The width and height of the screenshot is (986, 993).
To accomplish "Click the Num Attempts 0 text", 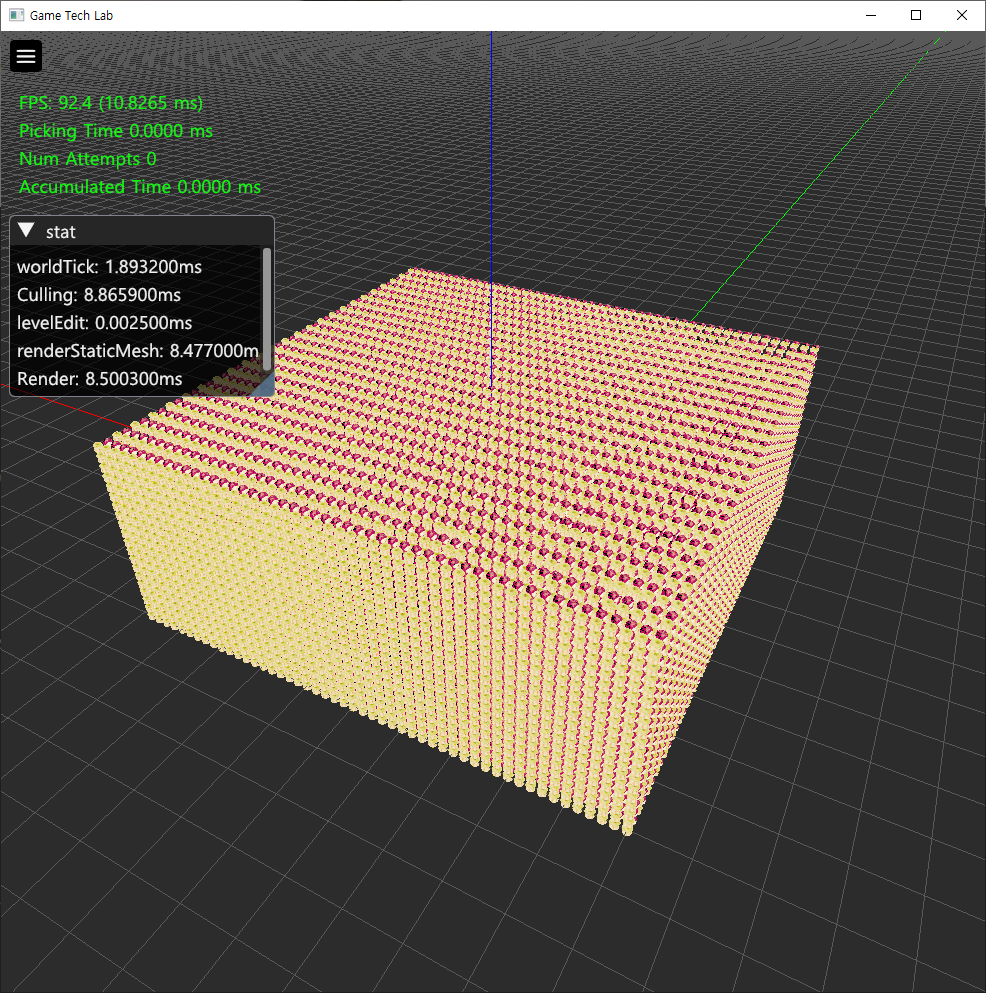I will (87, 158).
